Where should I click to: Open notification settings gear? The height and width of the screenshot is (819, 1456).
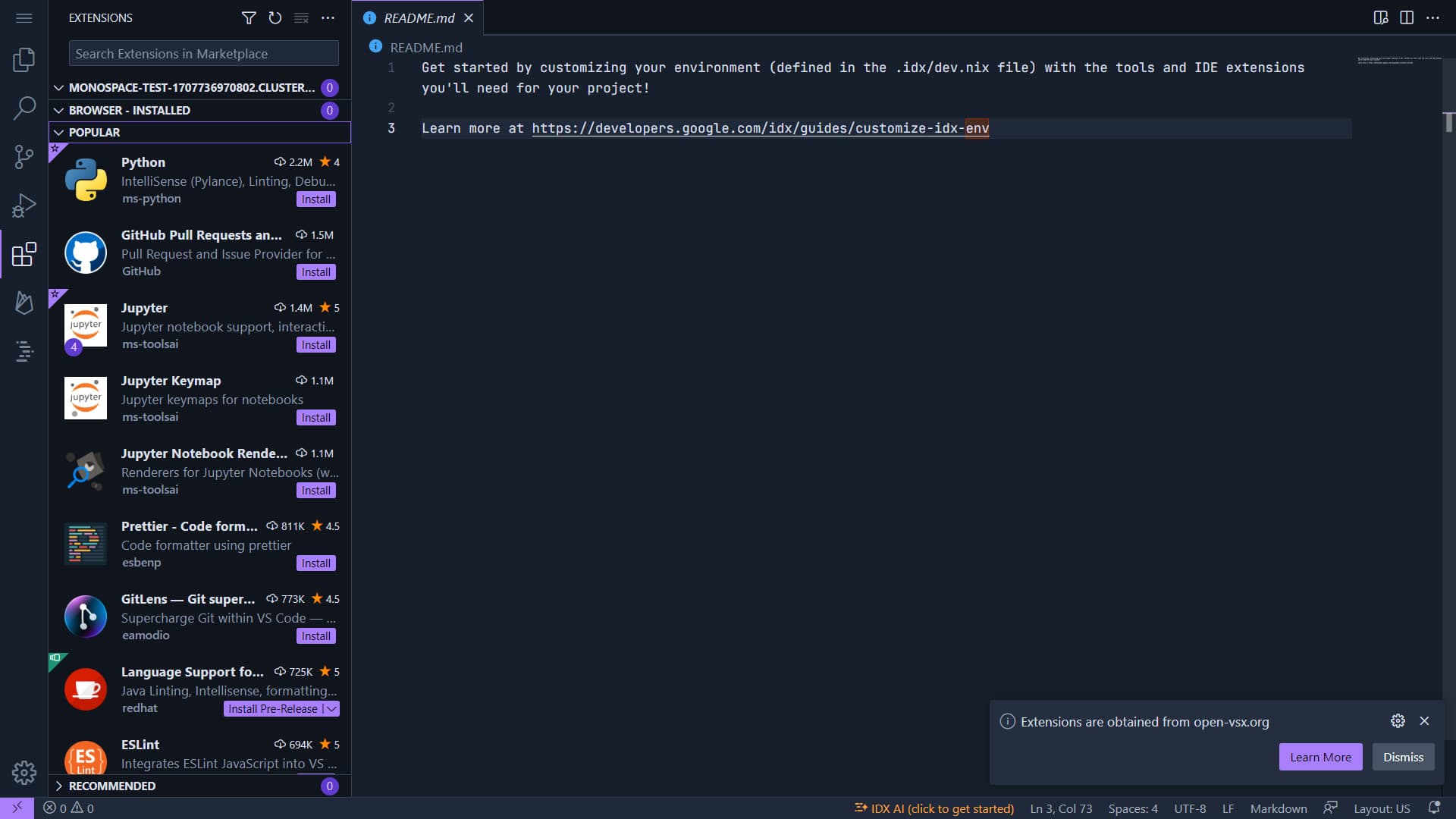[1398, 721]
